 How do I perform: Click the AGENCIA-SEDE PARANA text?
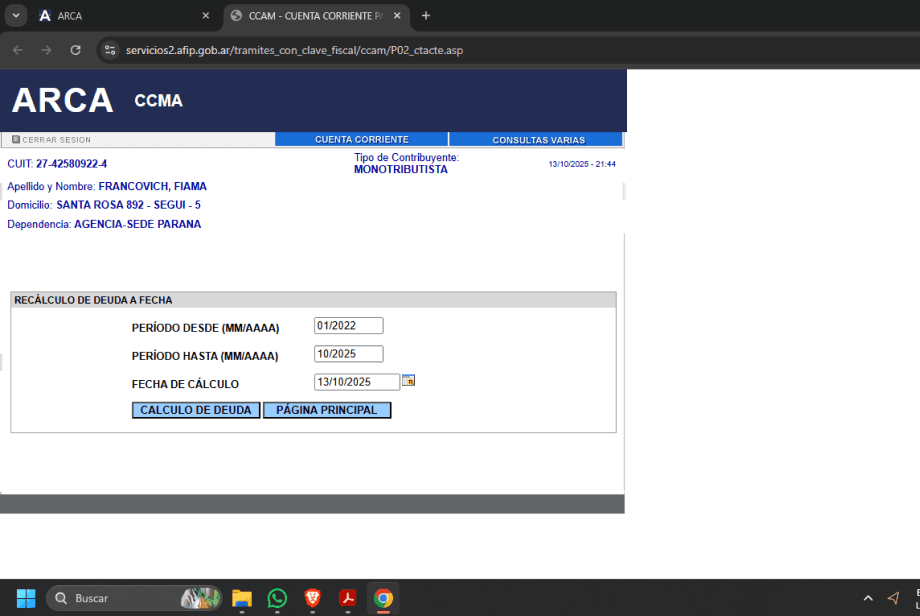click(137, 224)
